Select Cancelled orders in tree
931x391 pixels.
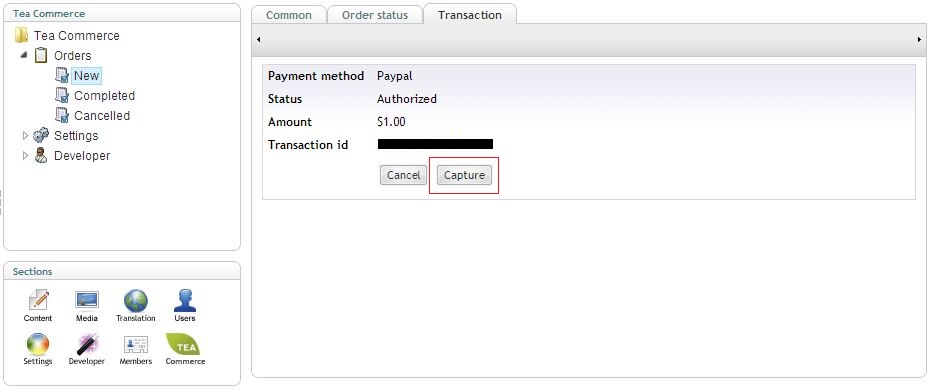pyautogui.click(x=102, y=116)
